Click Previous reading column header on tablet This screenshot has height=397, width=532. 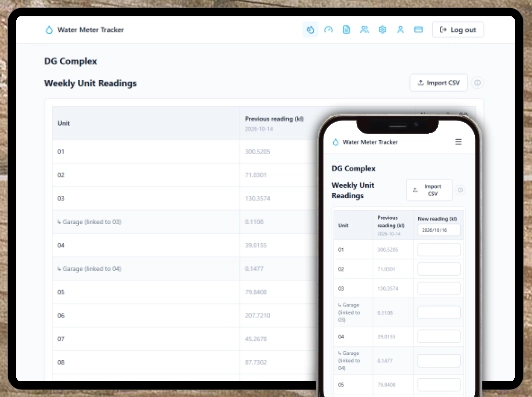click(x=274, y=119)
